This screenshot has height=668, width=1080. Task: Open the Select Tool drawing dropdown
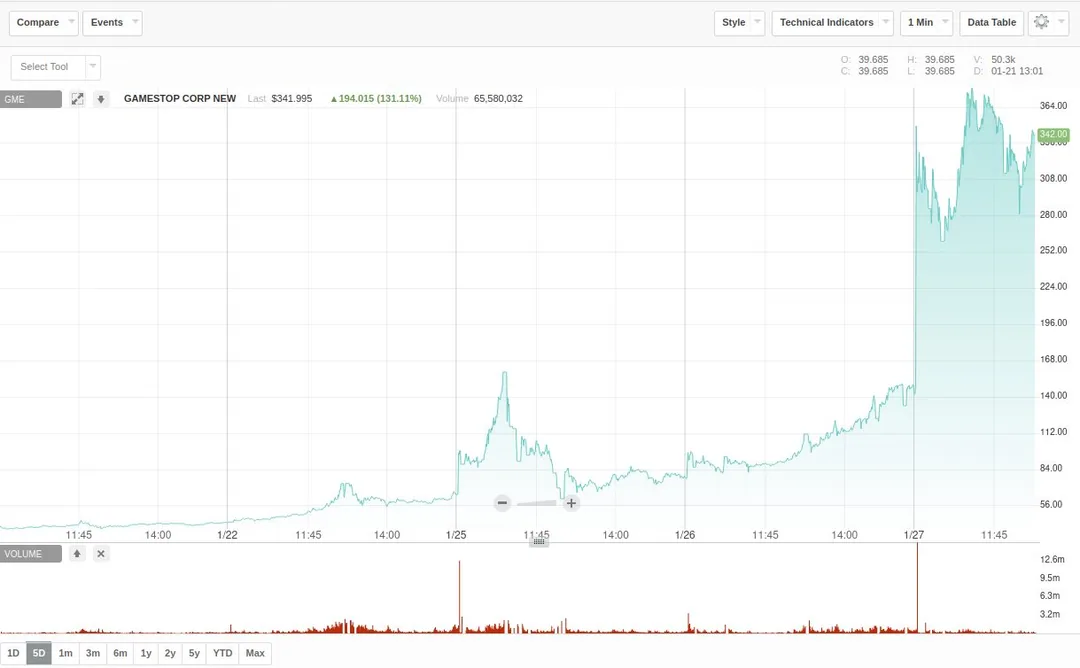click(56, 67)
